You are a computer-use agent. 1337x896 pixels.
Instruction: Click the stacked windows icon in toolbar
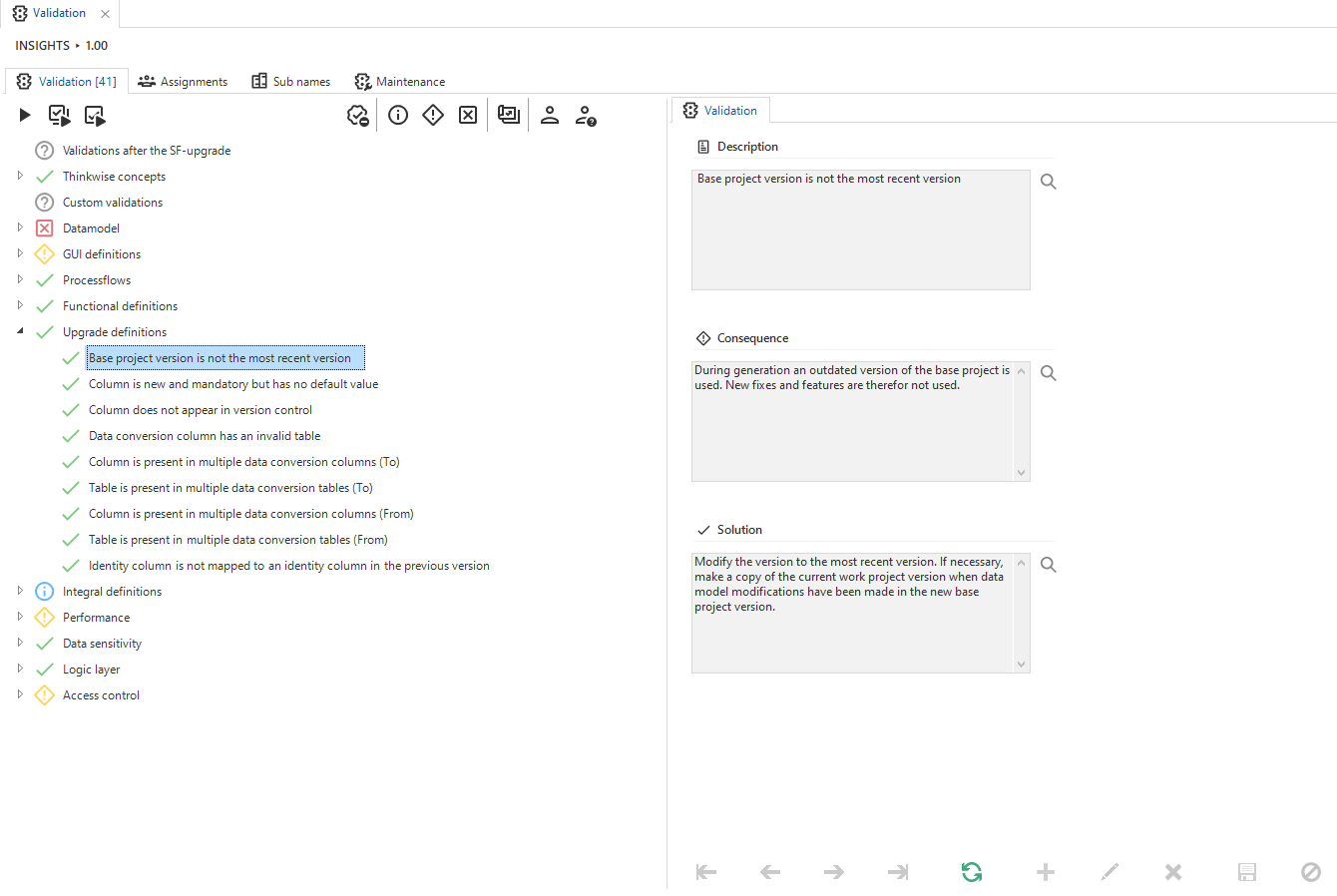(509, 116)
